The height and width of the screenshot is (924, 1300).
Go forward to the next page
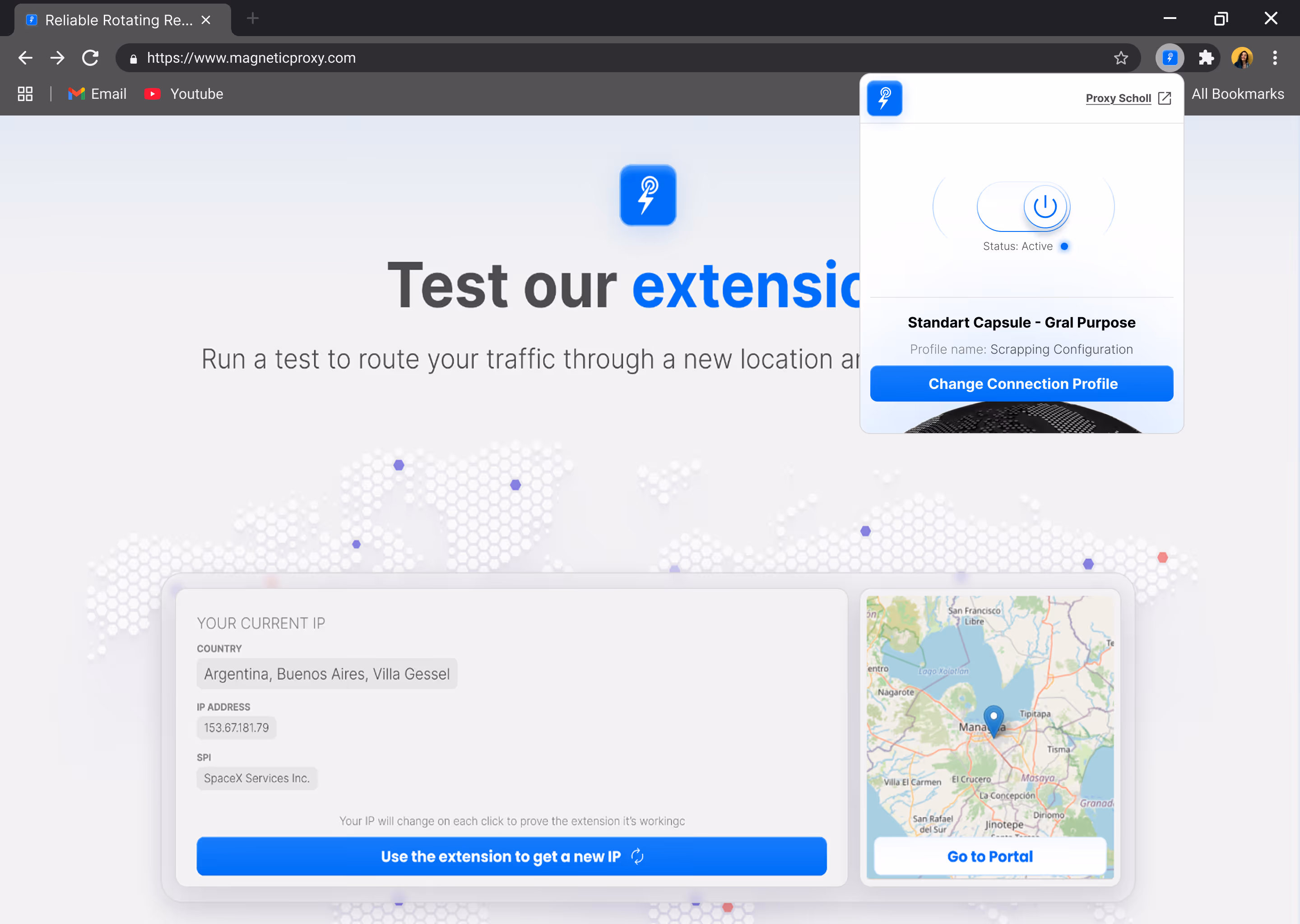tap(57, 57)
